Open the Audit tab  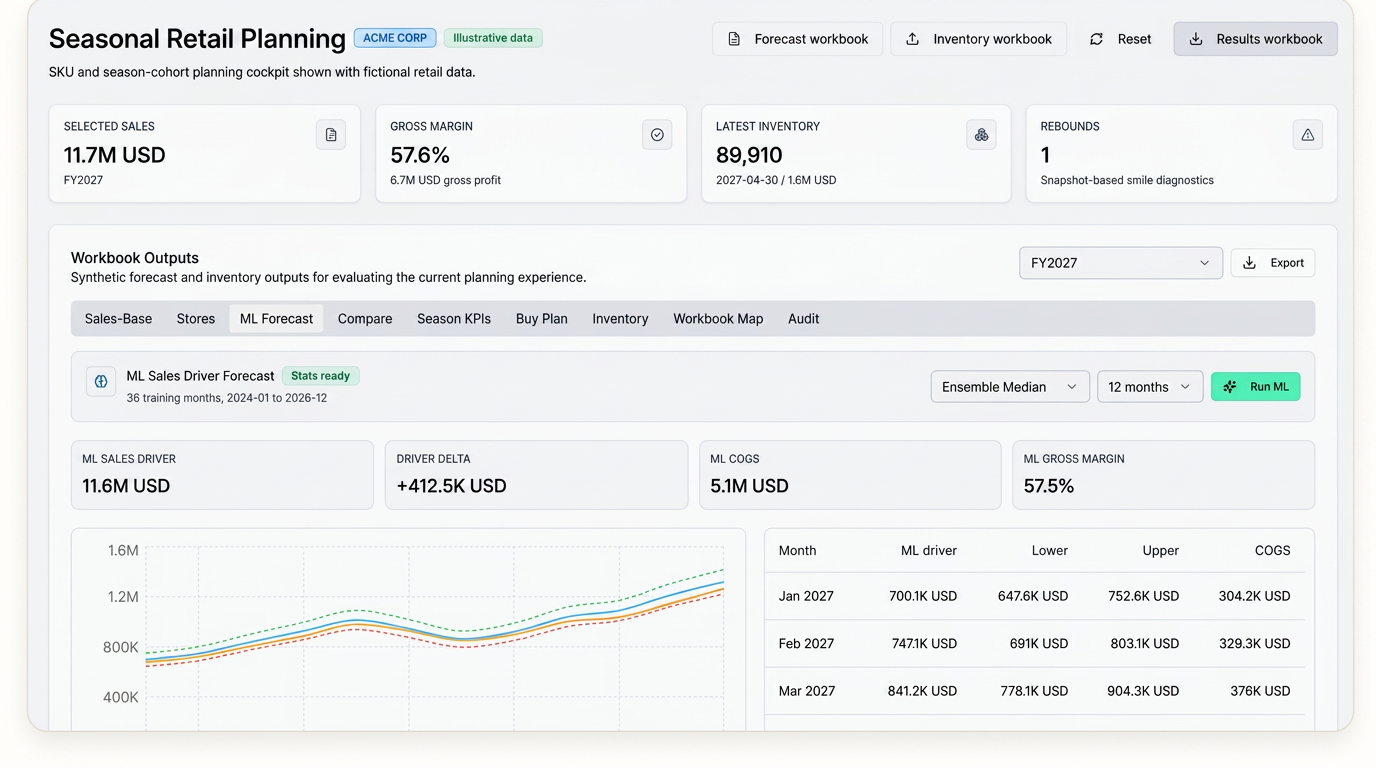pos(803,319)
